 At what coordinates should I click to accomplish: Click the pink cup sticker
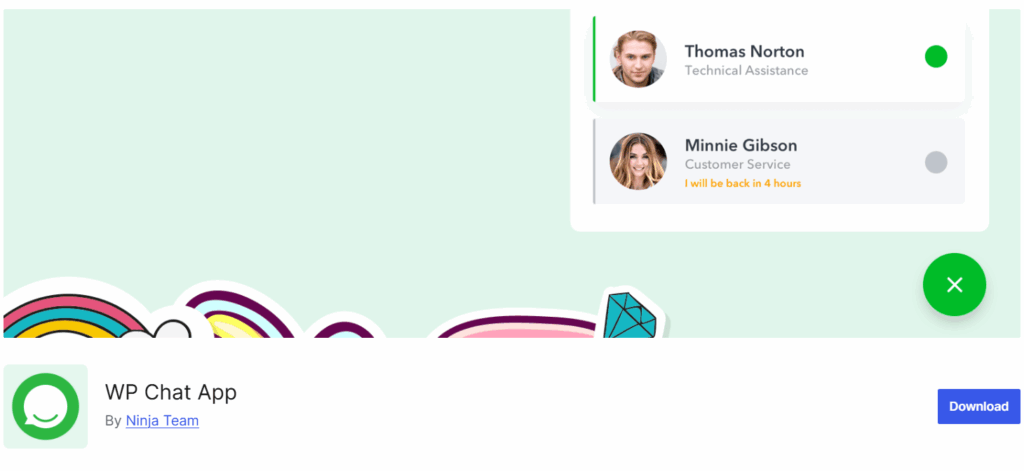click(x=516, y=327)
